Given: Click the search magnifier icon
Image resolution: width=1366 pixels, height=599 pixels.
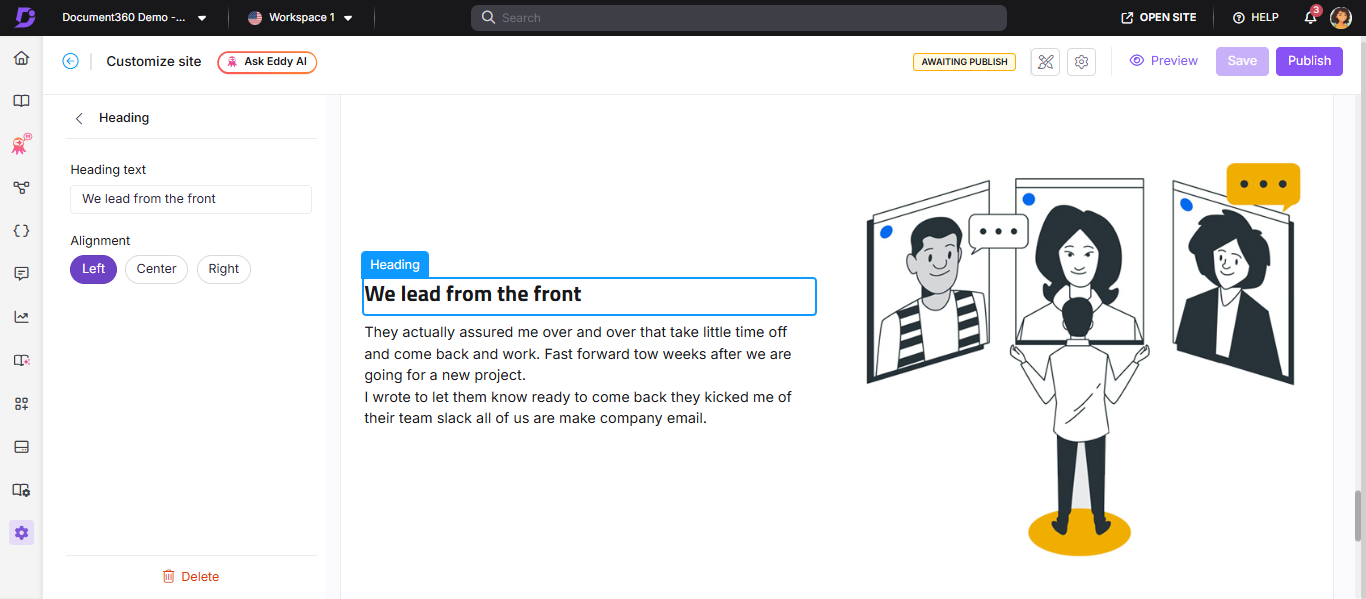Looking at the screenshot, I should point(488,18).
